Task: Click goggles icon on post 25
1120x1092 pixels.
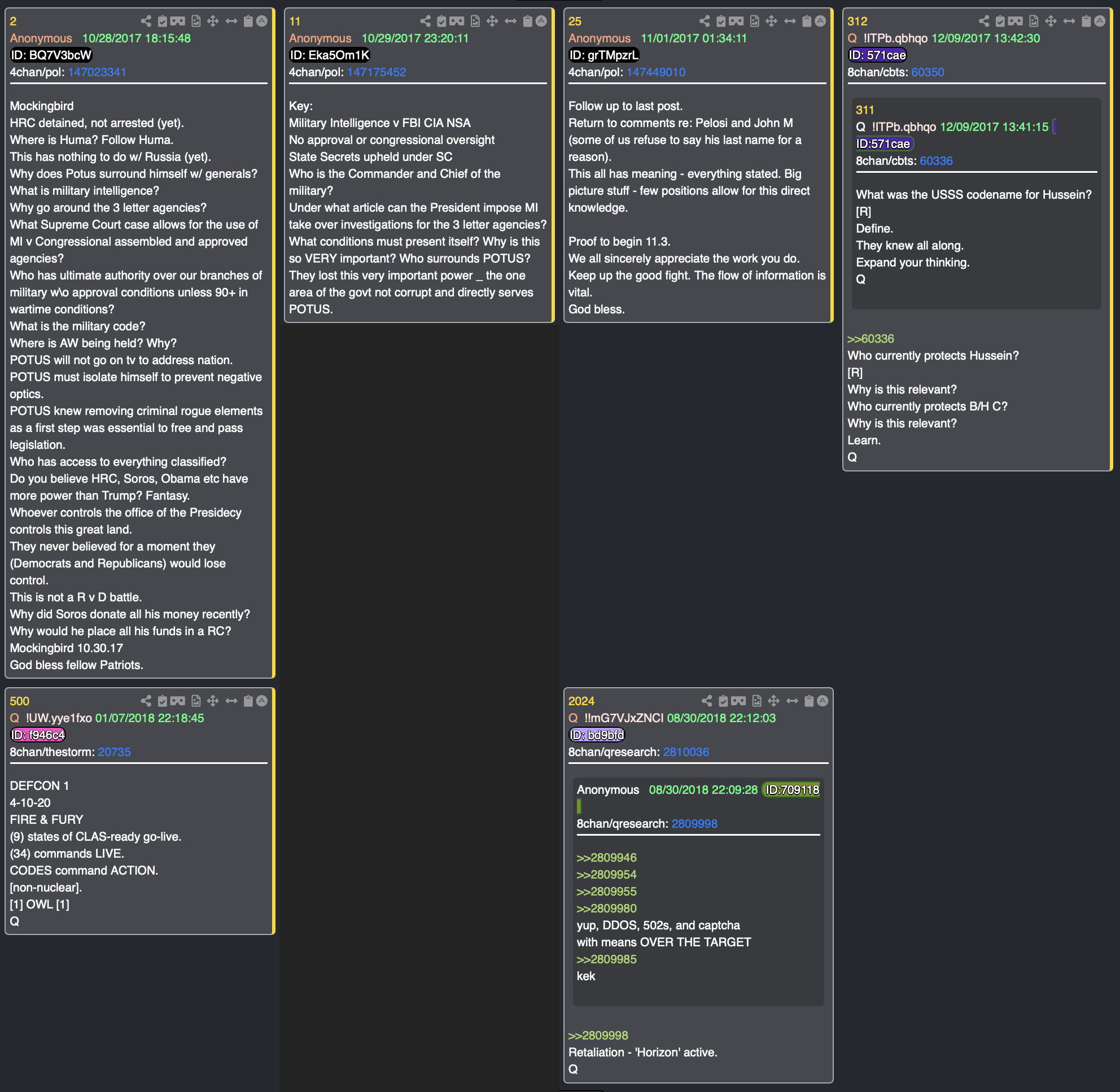Action: [736, 21]
